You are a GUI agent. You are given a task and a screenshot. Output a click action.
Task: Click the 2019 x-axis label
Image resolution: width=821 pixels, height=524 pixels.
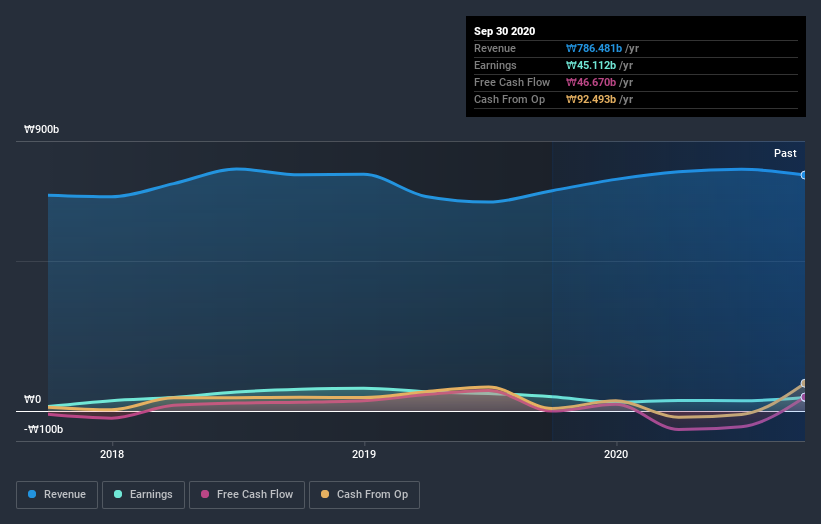click(364, 454)
